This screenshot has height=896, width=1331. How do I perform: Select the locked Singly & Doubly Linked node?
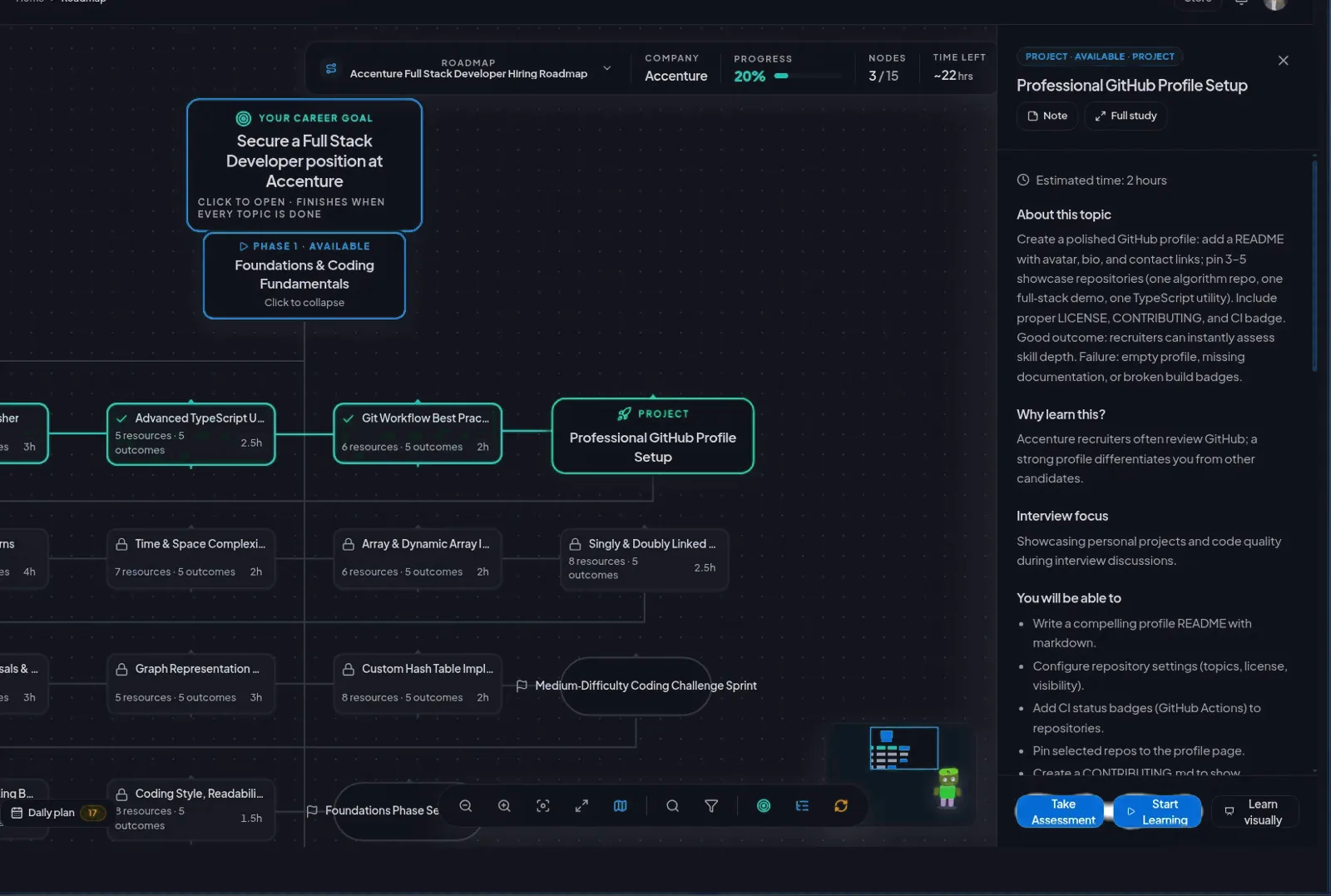click(644, 559)
